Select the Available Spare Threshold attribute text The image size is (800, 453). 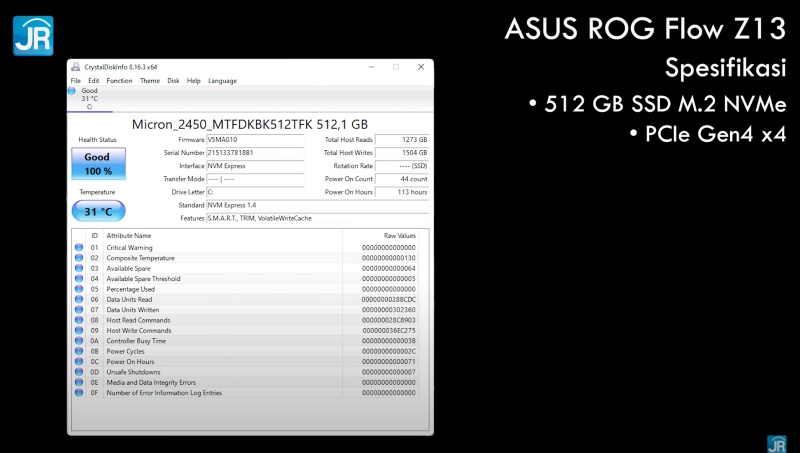coord(143,279)
